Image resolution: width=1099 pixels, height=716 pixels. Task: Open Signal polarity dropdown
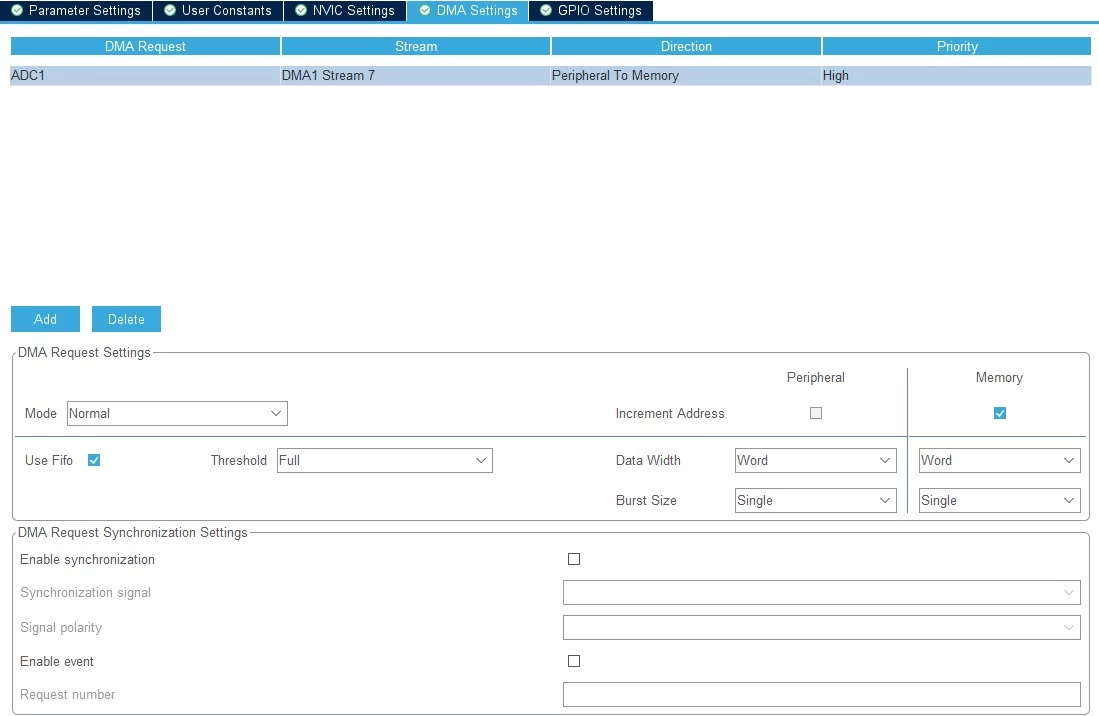coord(821,627)
